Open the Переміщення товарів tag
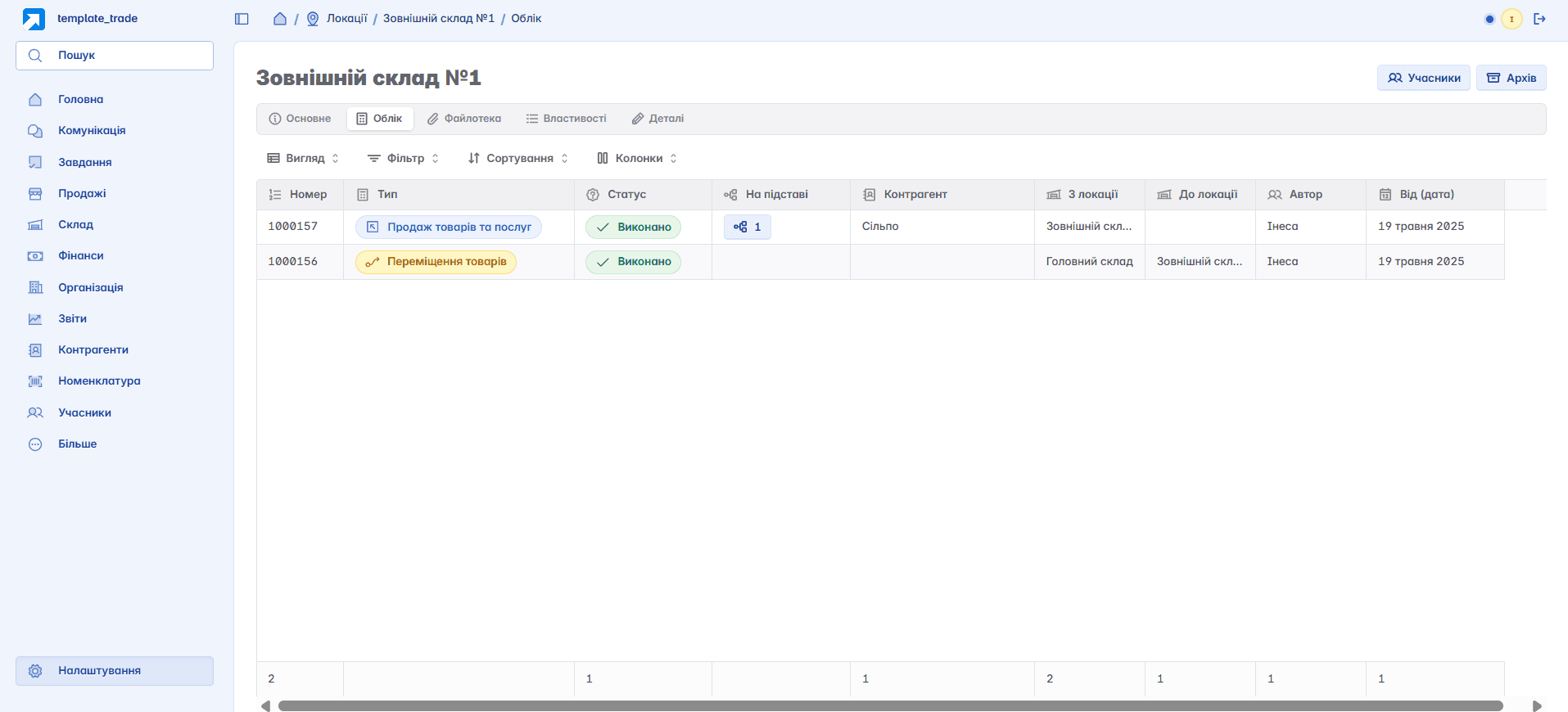This screenshot has width=1568, height=712. pos(436,262)
